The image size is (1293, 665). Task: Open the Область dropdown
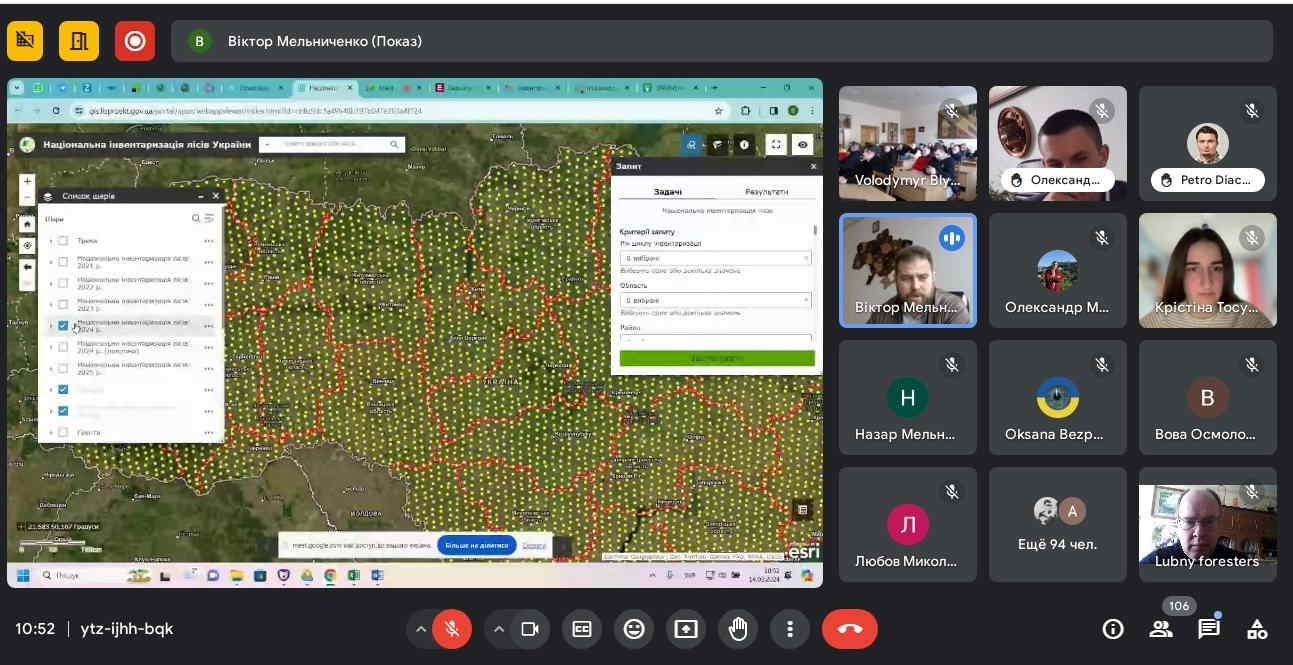pos(715,300)
